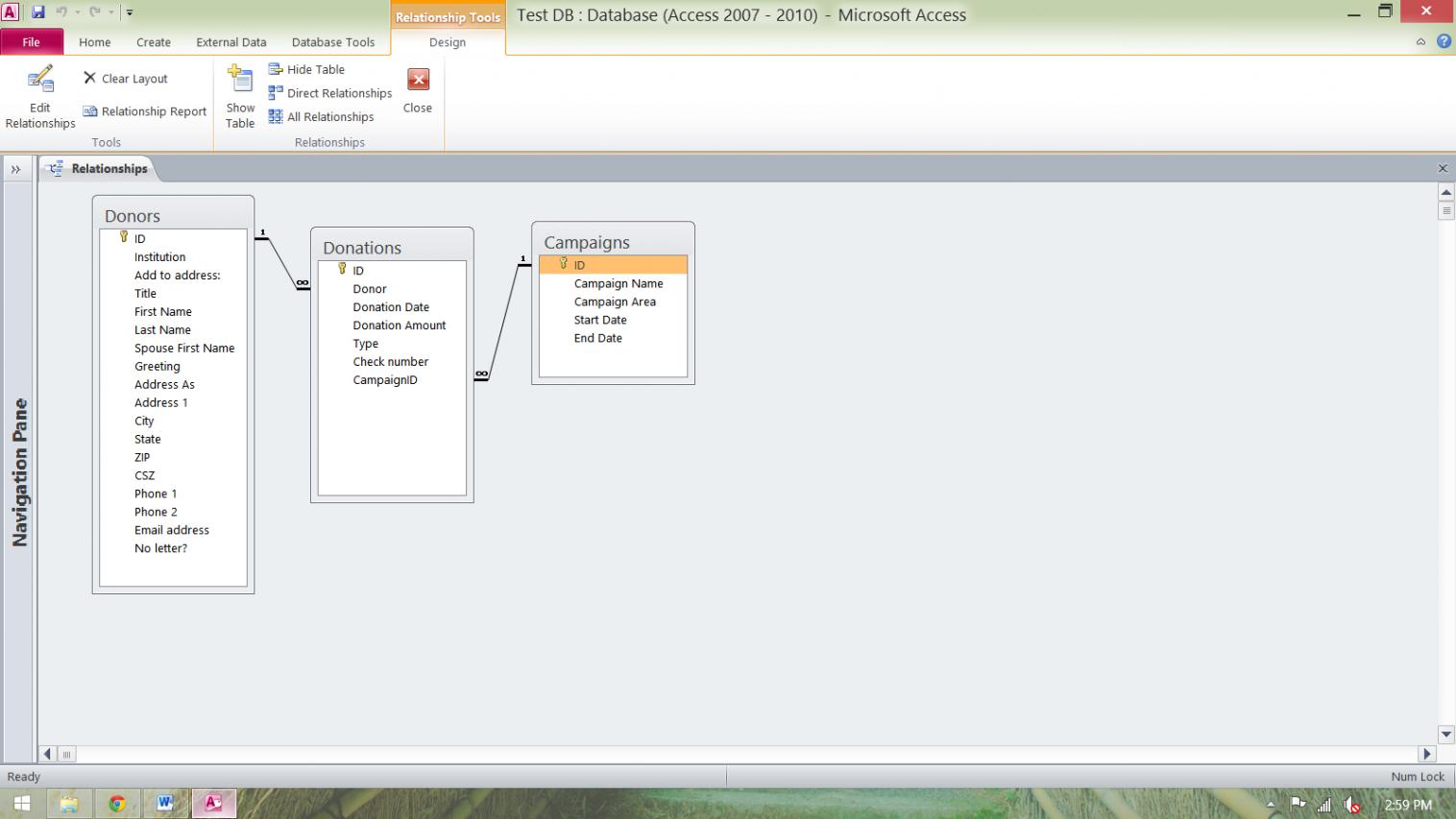The image size is (1456, 819).
Task: Select the Start Date field
Action: [613, 321]
